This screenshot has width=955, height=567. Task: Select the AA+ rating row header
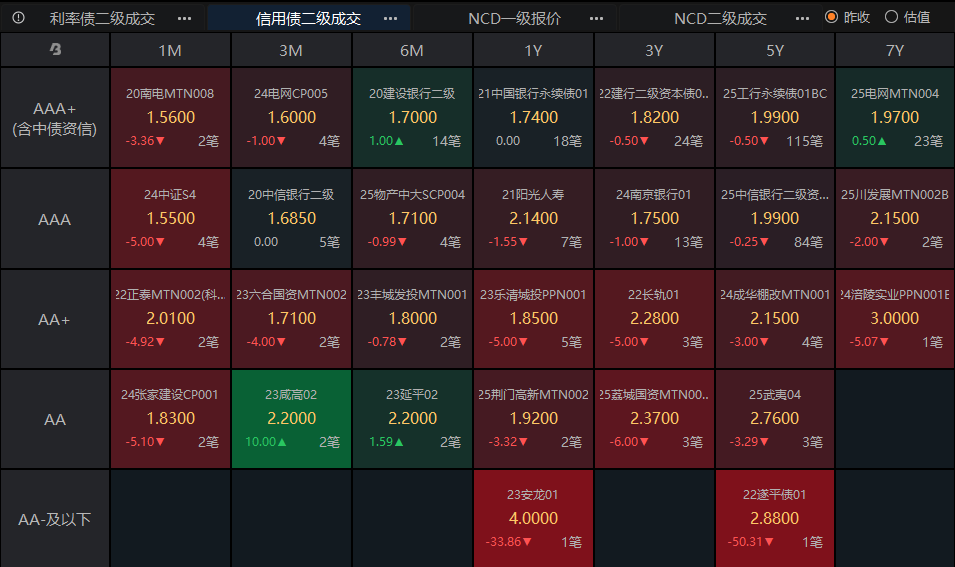pyautogui.click(x=55, y=319)
